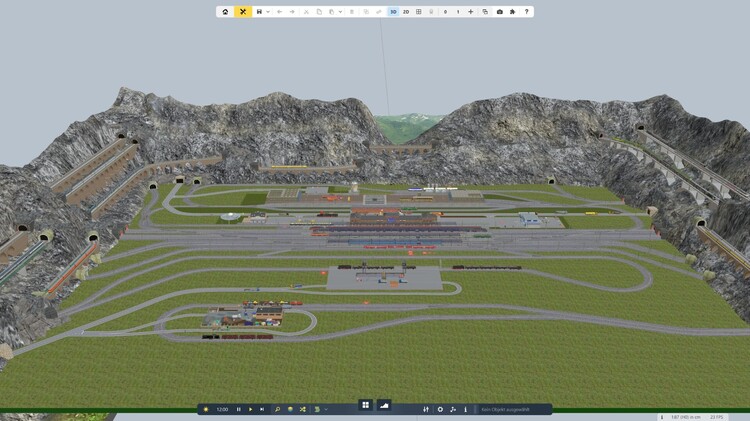Add a new layer with plus icon
750x421 pixels.
(x=471, y=11)
